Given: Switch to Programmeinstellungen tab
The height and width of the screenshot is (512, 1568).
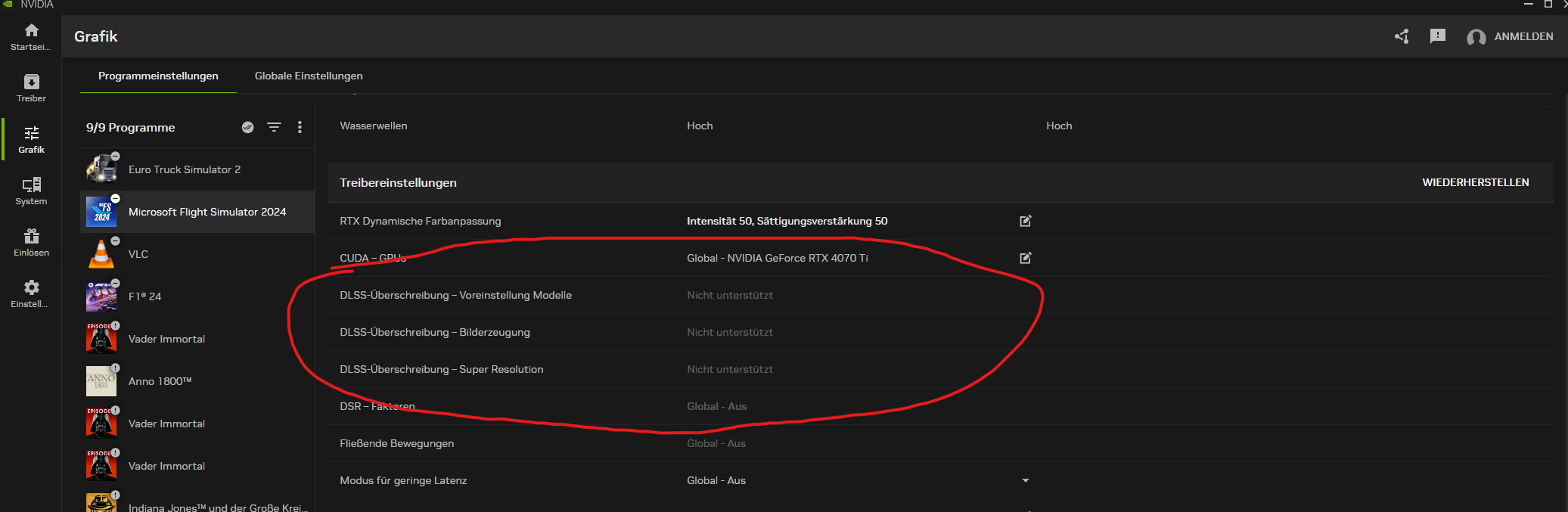Looking at the screenshot, I should 158,76.
